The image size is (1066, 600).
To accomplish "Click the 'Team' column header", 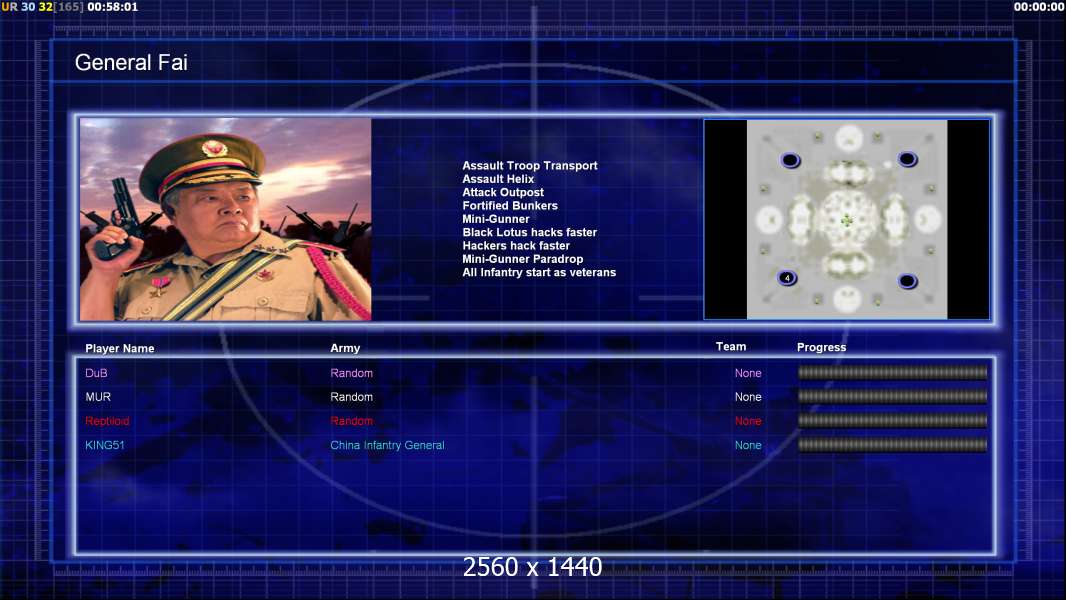I will click(731, 347).
